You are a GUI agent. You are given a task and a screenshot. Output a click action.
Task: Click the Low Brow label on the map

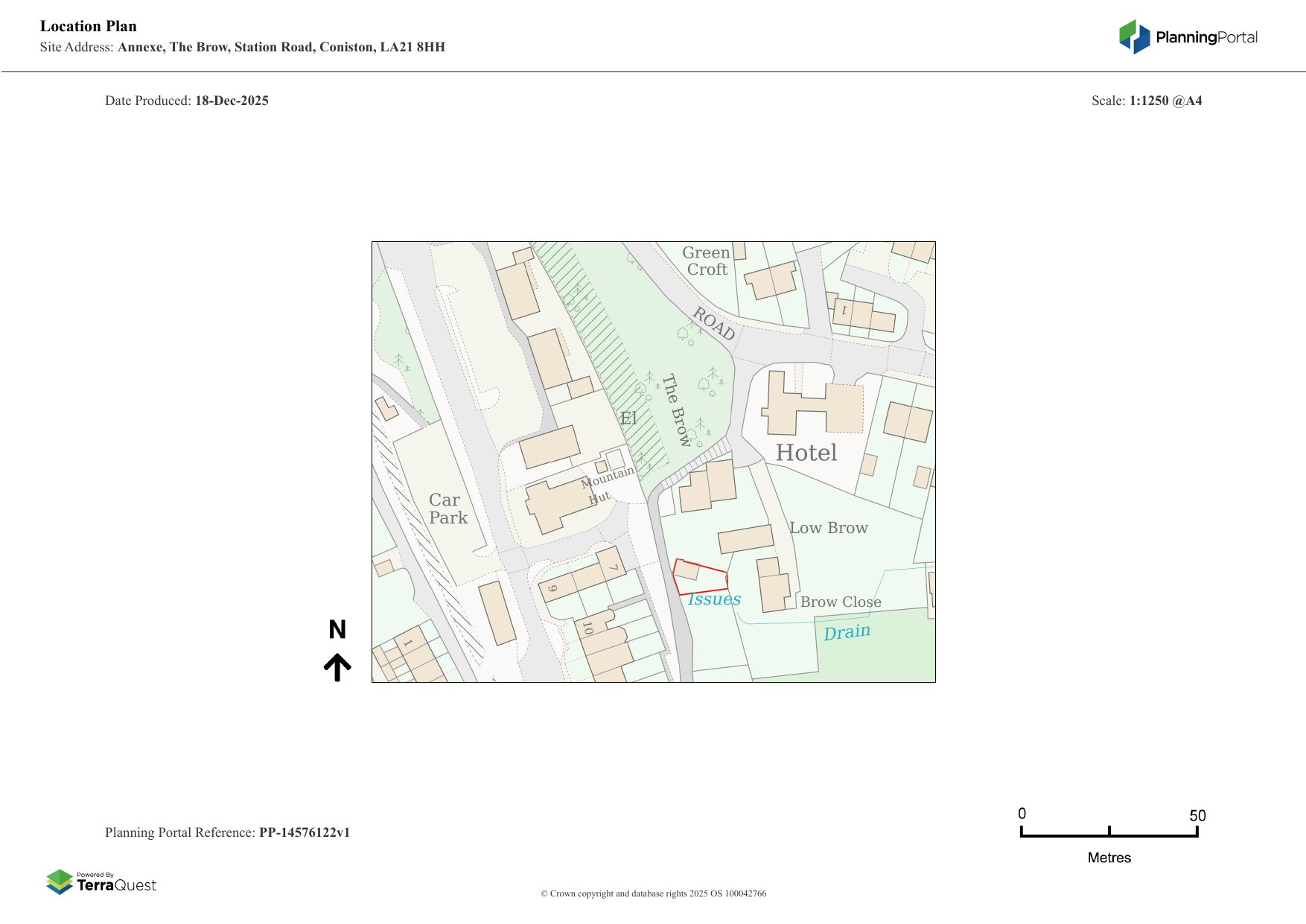pyautogui.click(x=829, y=528)
